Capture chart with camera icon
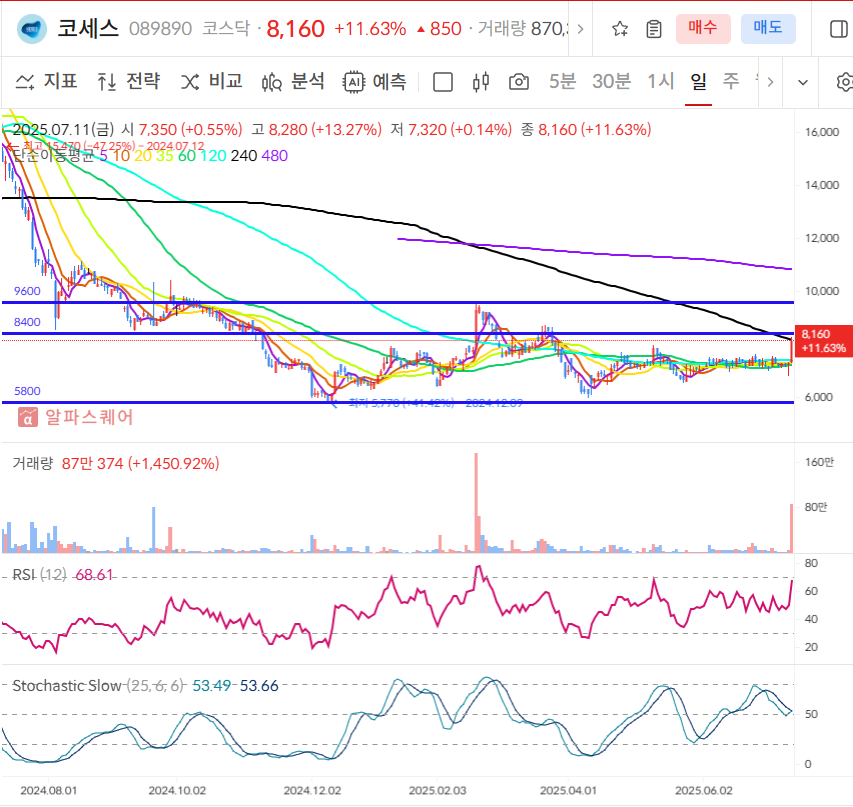 519,82
